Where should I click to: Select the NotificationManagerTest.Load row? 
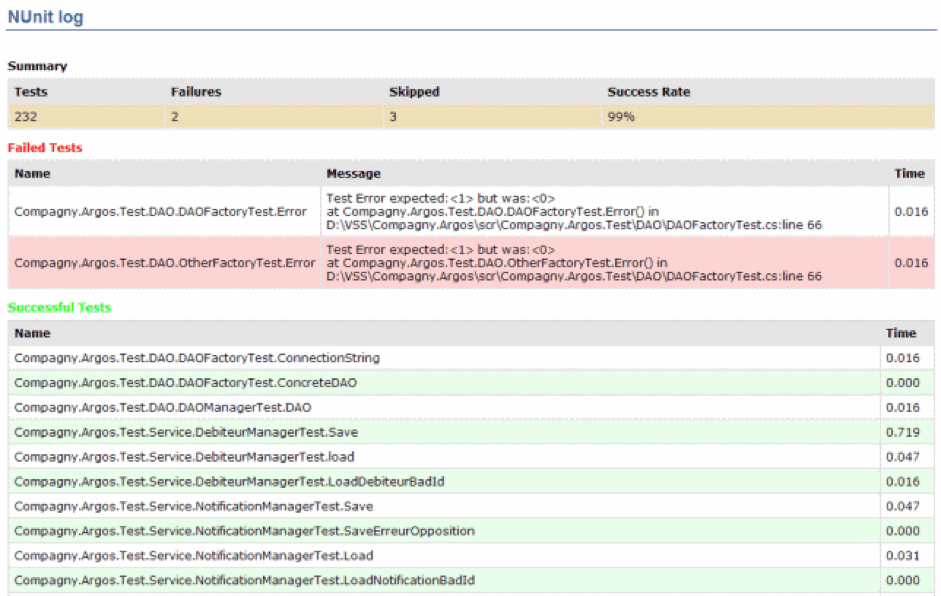[x=471, y=555]
